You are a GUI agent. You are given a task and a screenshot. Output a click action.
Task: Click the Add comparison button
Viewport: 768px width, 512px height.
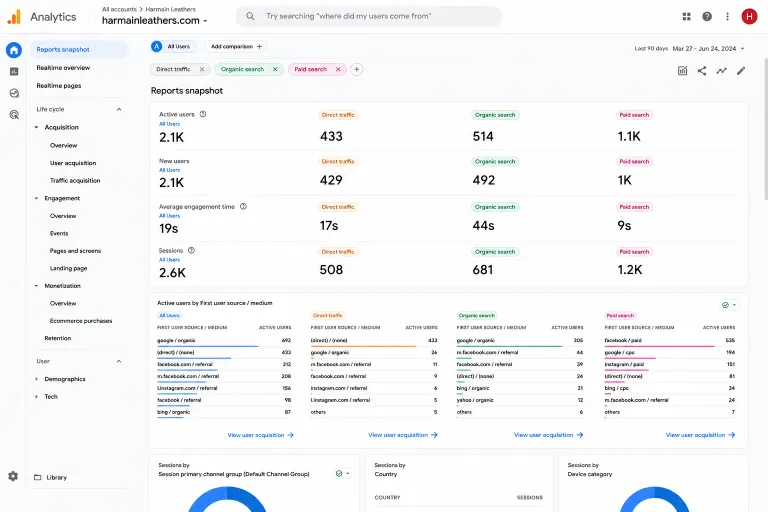pyautogui.click(x=236, y=47)
